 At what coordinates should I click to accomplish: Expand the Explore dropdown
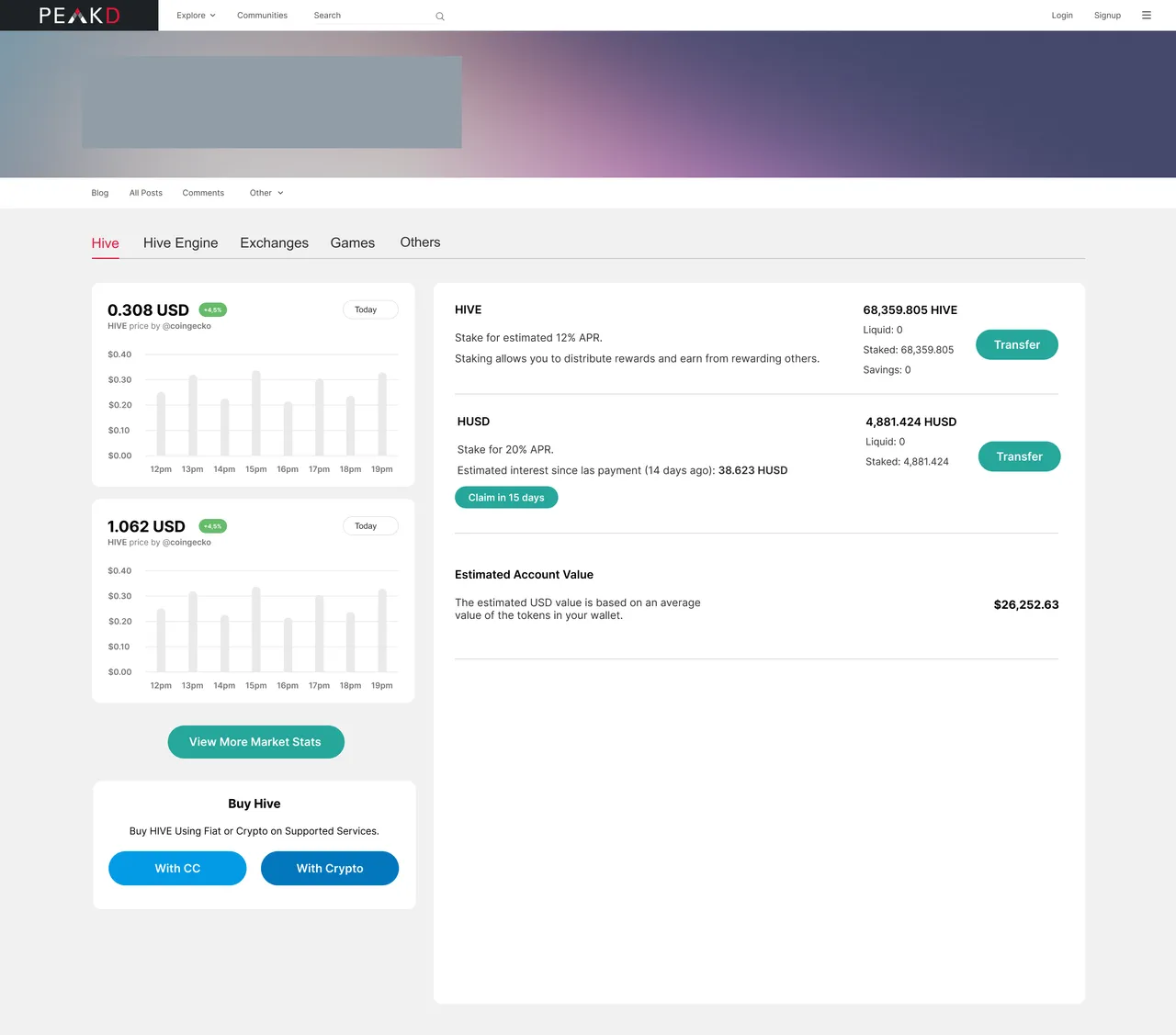coord(196,16)
